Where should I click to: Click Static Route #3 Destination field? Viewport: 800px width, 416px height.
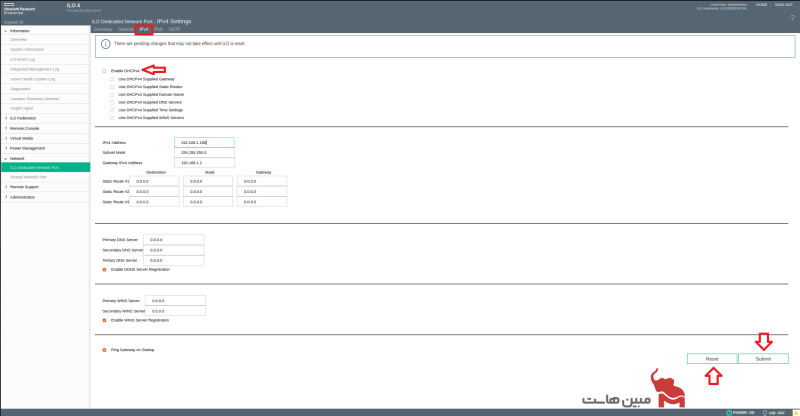tap(154, 202)
